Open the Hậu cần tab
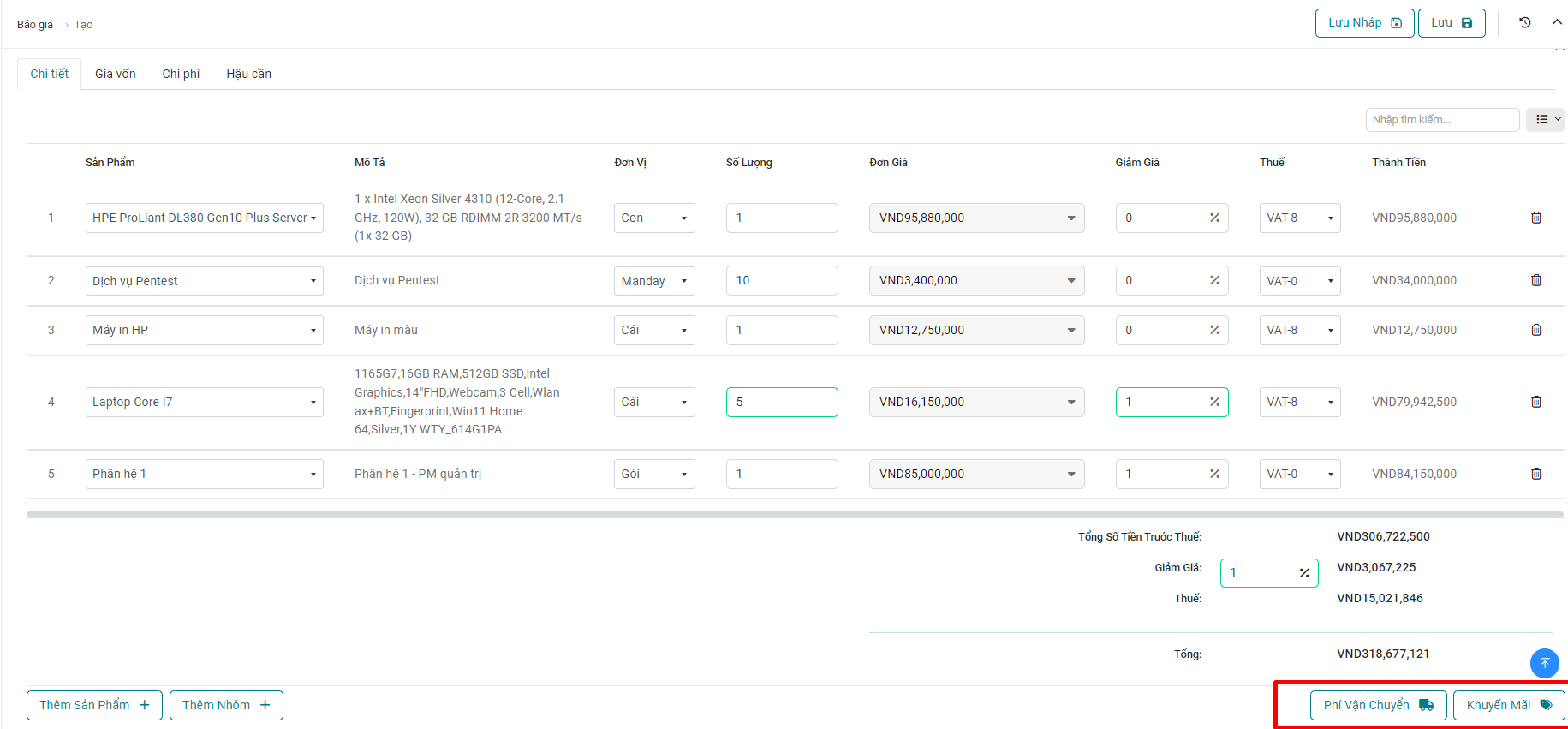1568x729 pixels. point(248,74)
